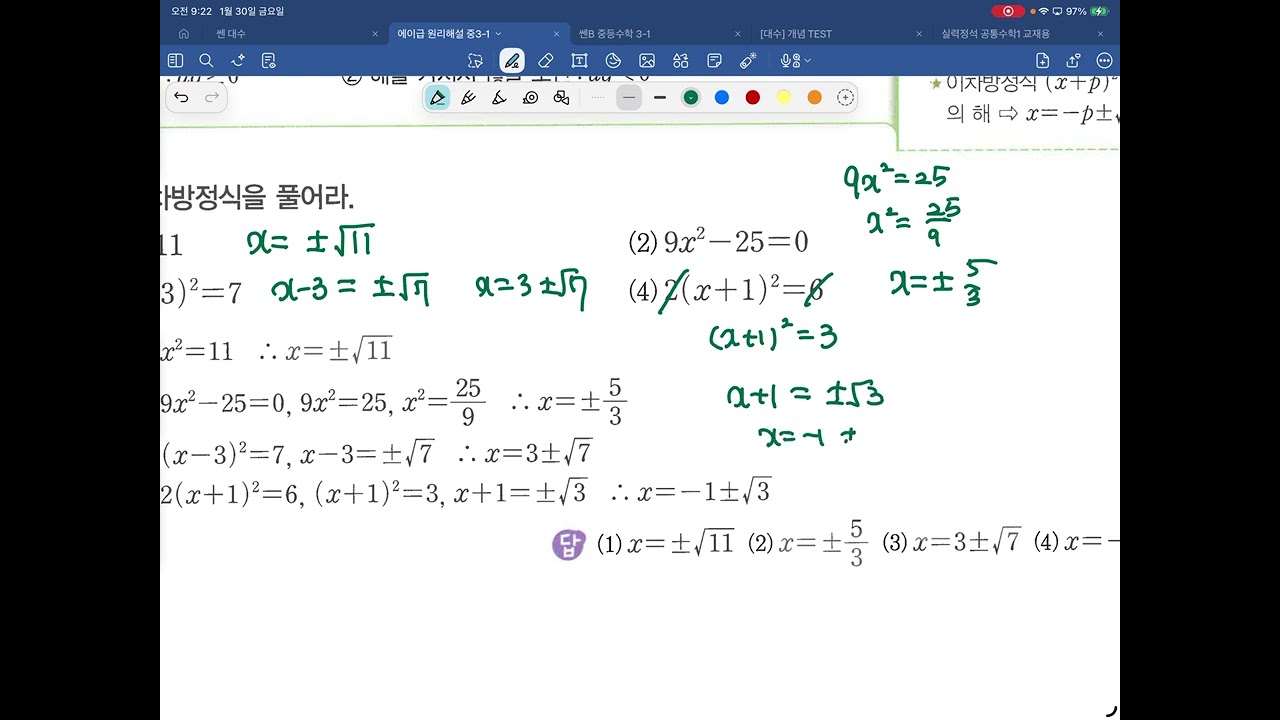Add a sticky note
The height and width of the screenshot is (720, 1280).
coord(714,61)
